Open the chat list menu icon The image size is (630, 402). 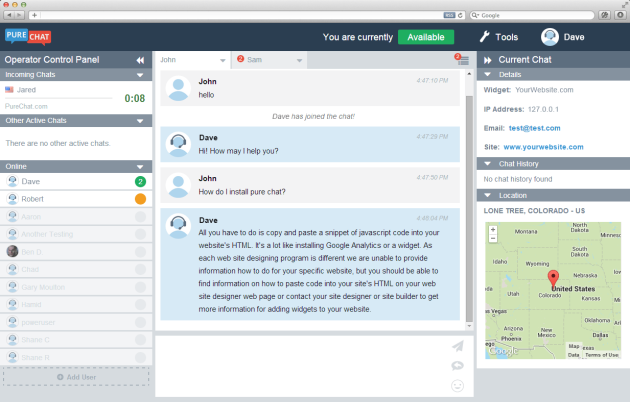point(463,60)
